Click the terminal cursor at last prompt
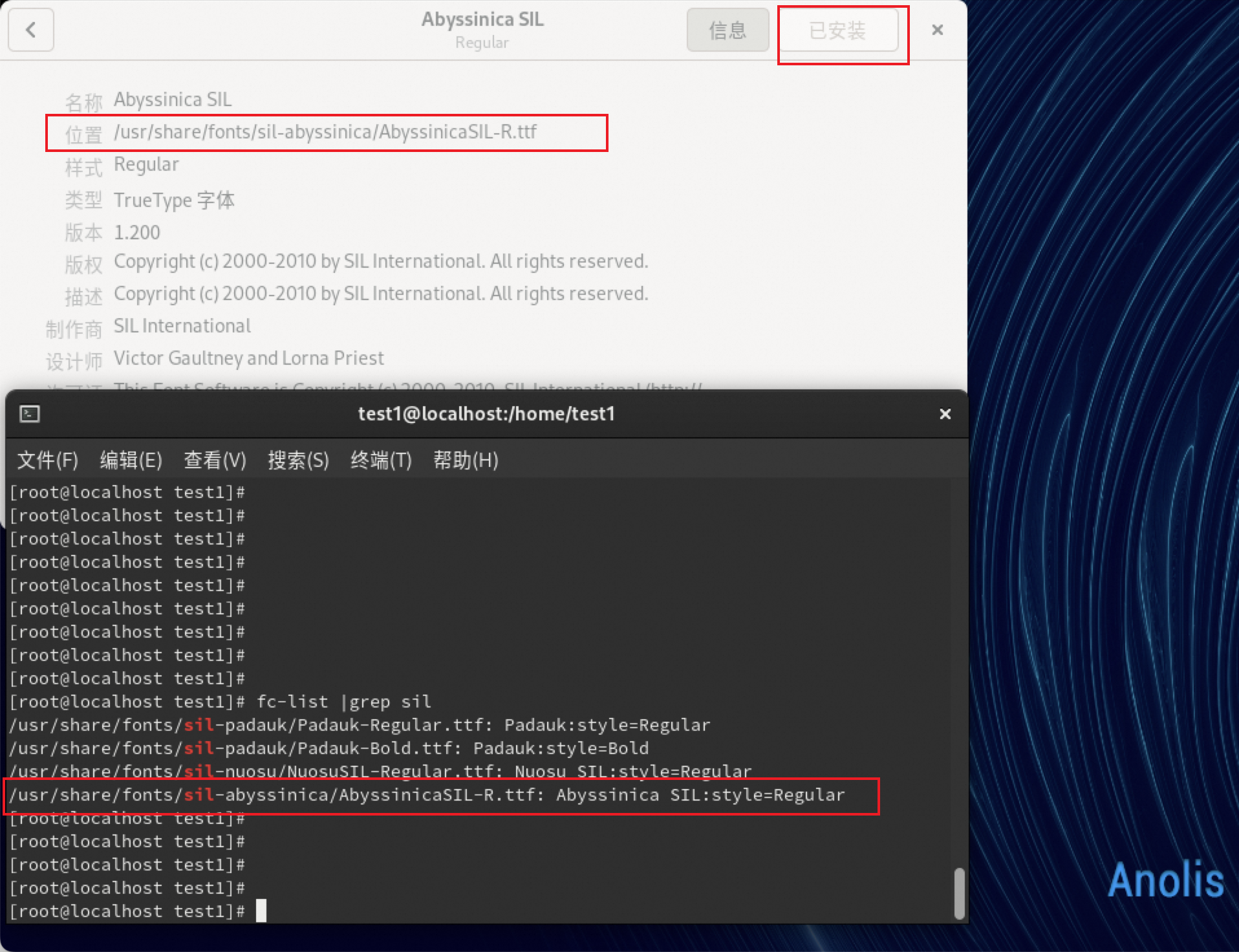This screenshot has width=1239, height=952. (261, 911)
